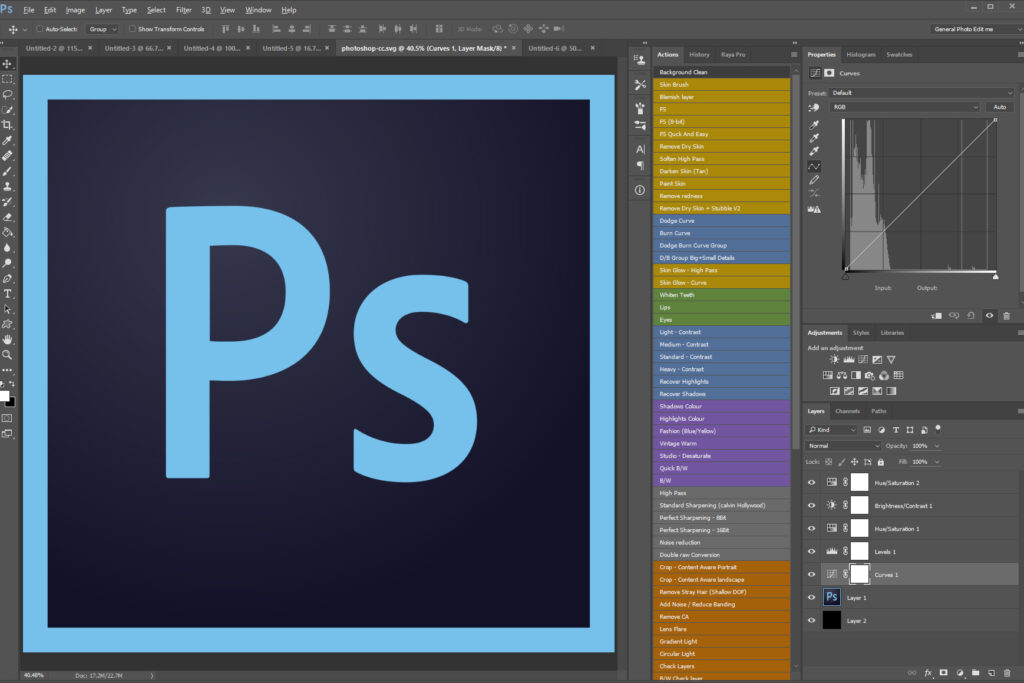Toggle visibility of the Levels 1 layer

click(812, 551)
